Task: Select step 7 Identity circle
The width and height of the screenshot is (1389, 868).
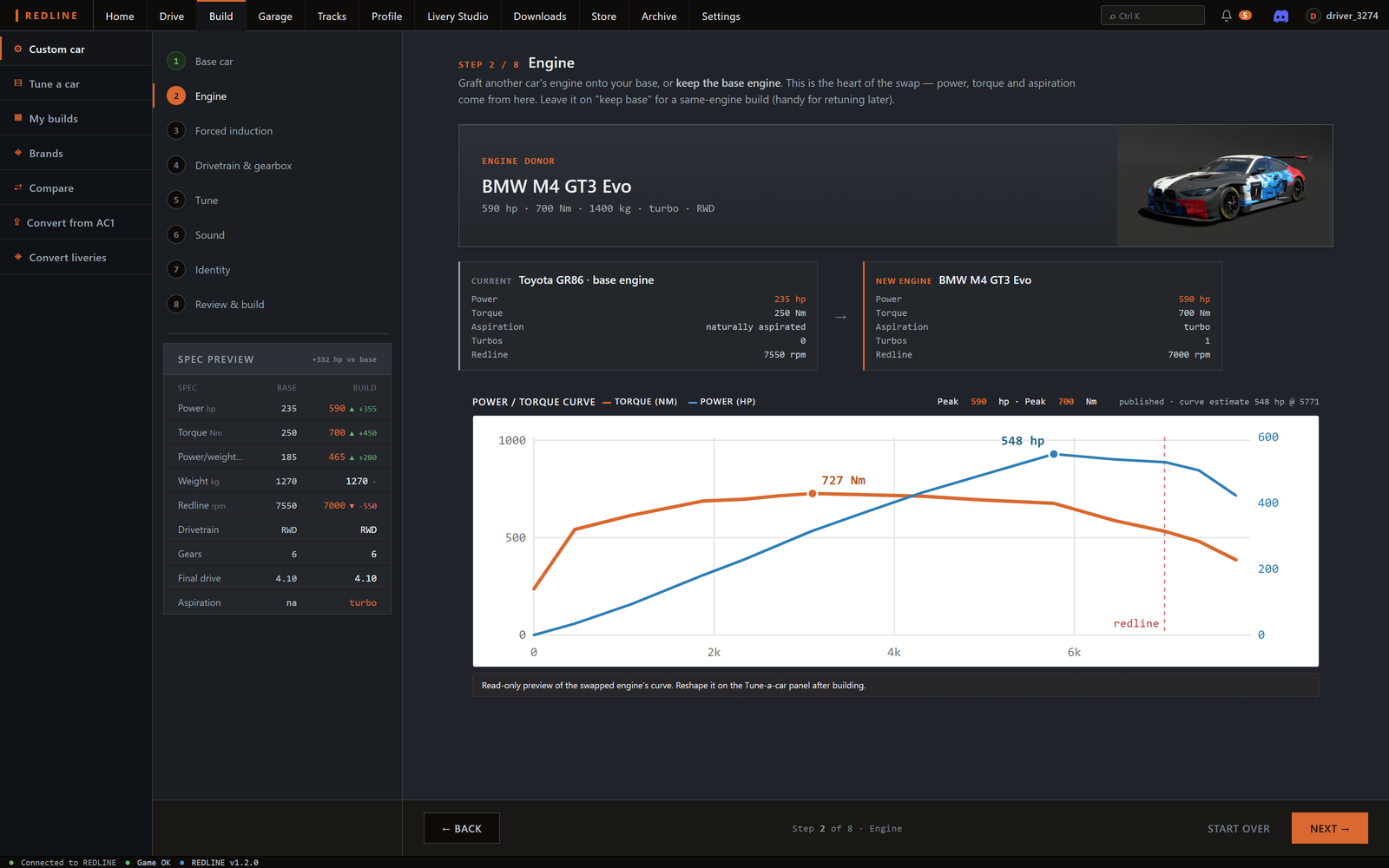Action: click(x=176, y=269)
